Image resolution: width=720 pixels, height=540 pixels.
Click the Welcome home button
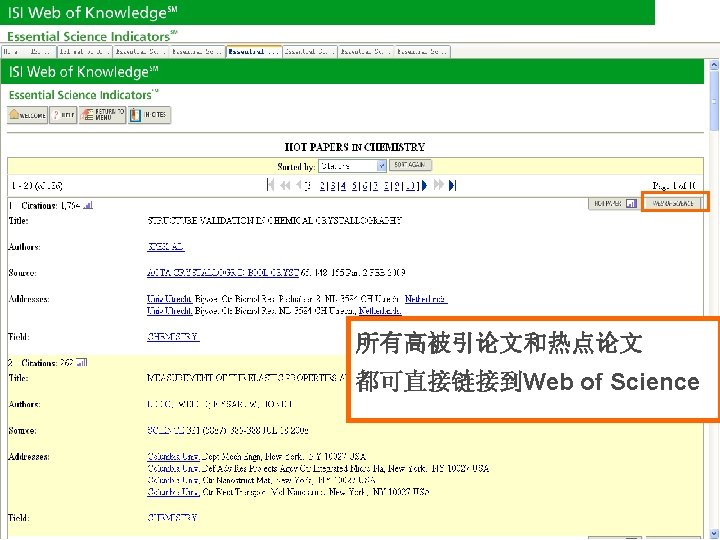point(28,115)
